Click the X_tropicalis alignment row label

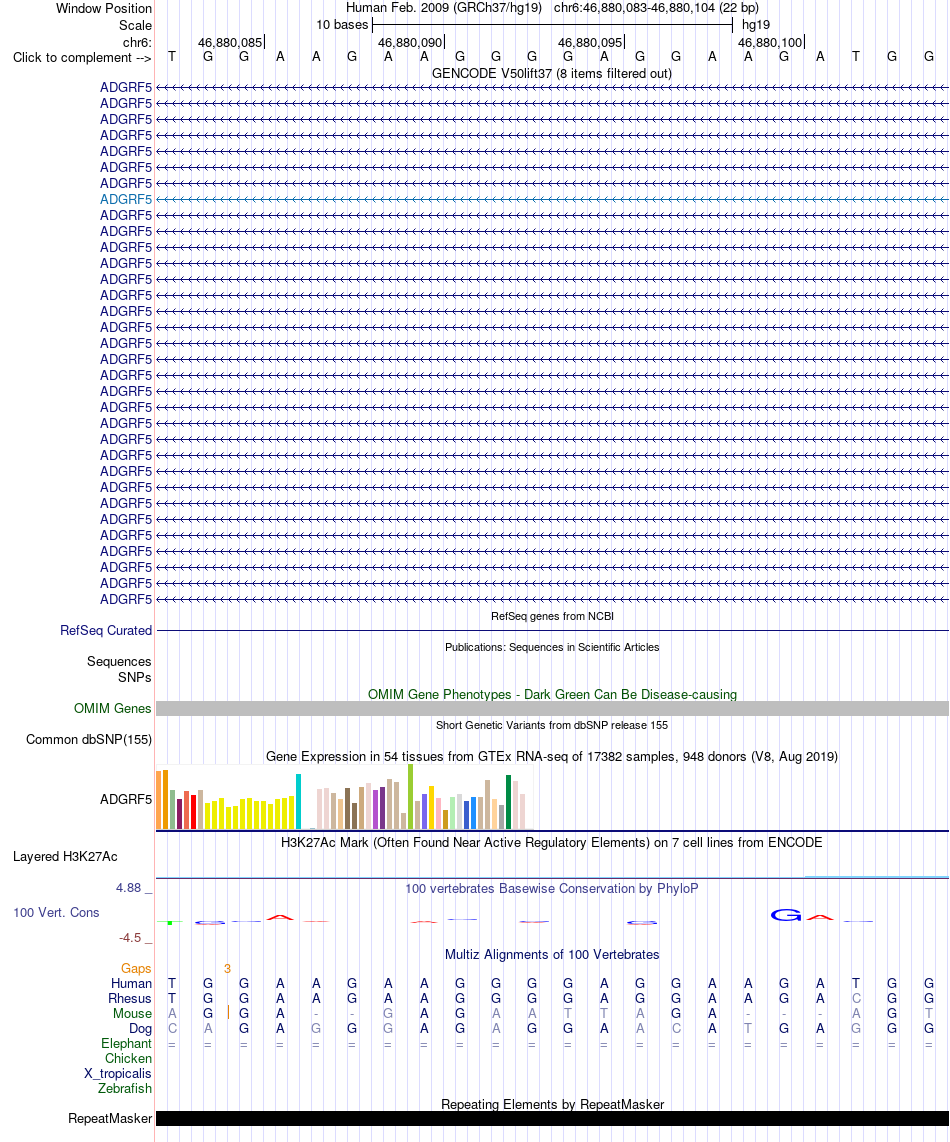point(118,1074)
